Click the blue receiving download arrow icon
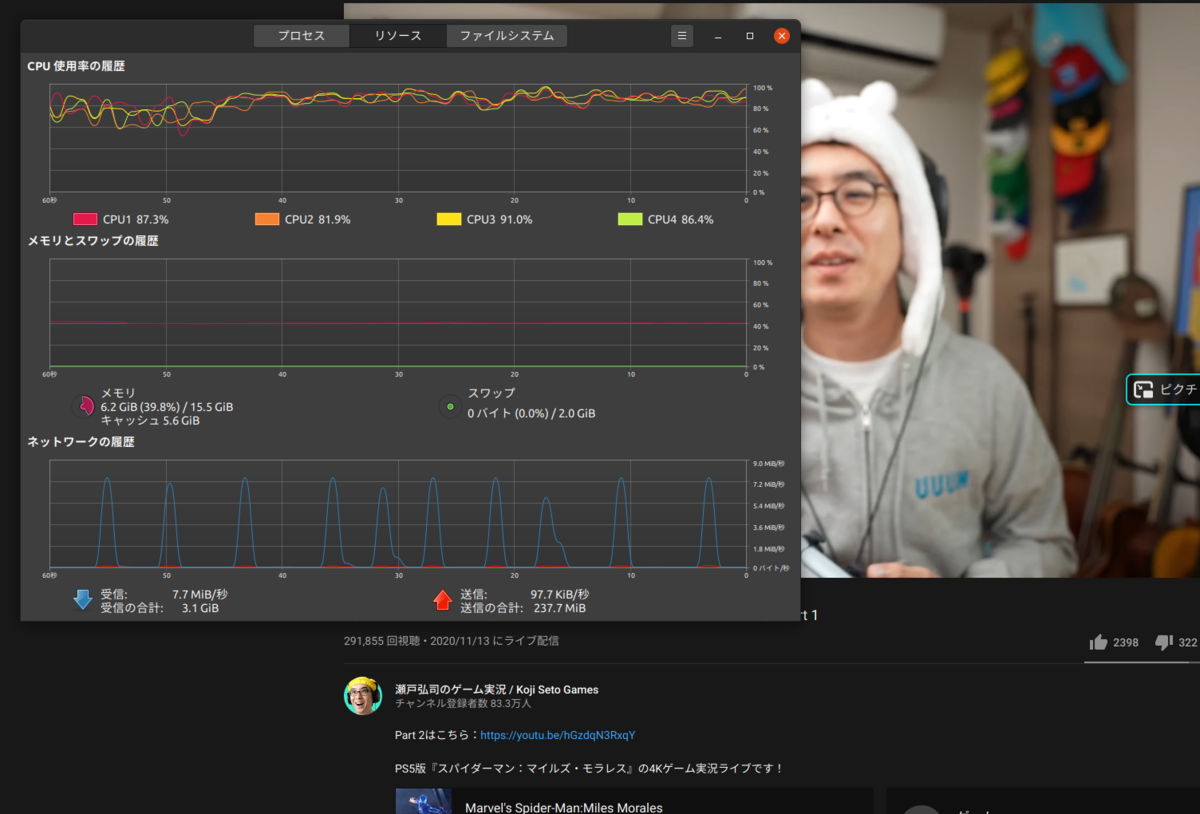The width and height of the screenshot is (1200, 814). (83, 600)
